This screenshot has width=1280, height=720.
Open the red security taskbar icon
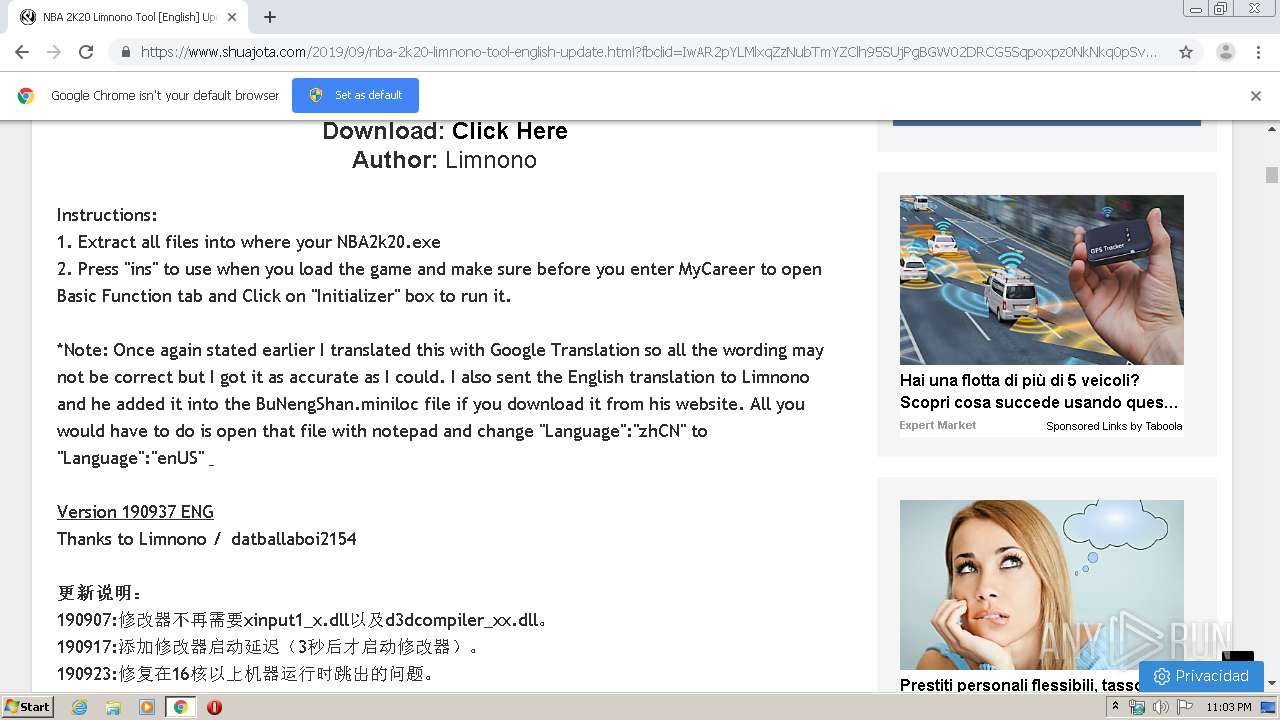click(x=214, y=707)
